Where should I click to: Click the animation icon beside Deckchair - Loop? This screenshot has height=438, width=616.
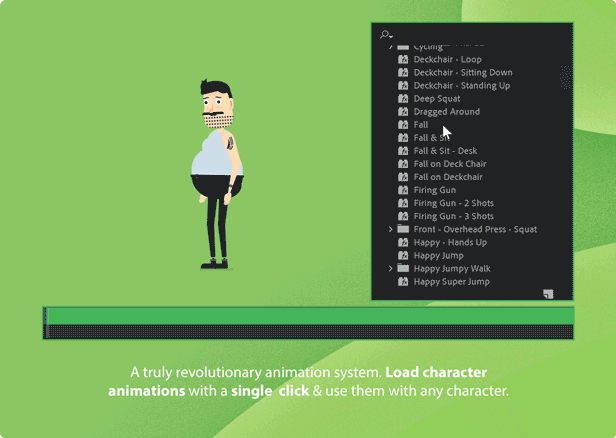coord(403,60)
